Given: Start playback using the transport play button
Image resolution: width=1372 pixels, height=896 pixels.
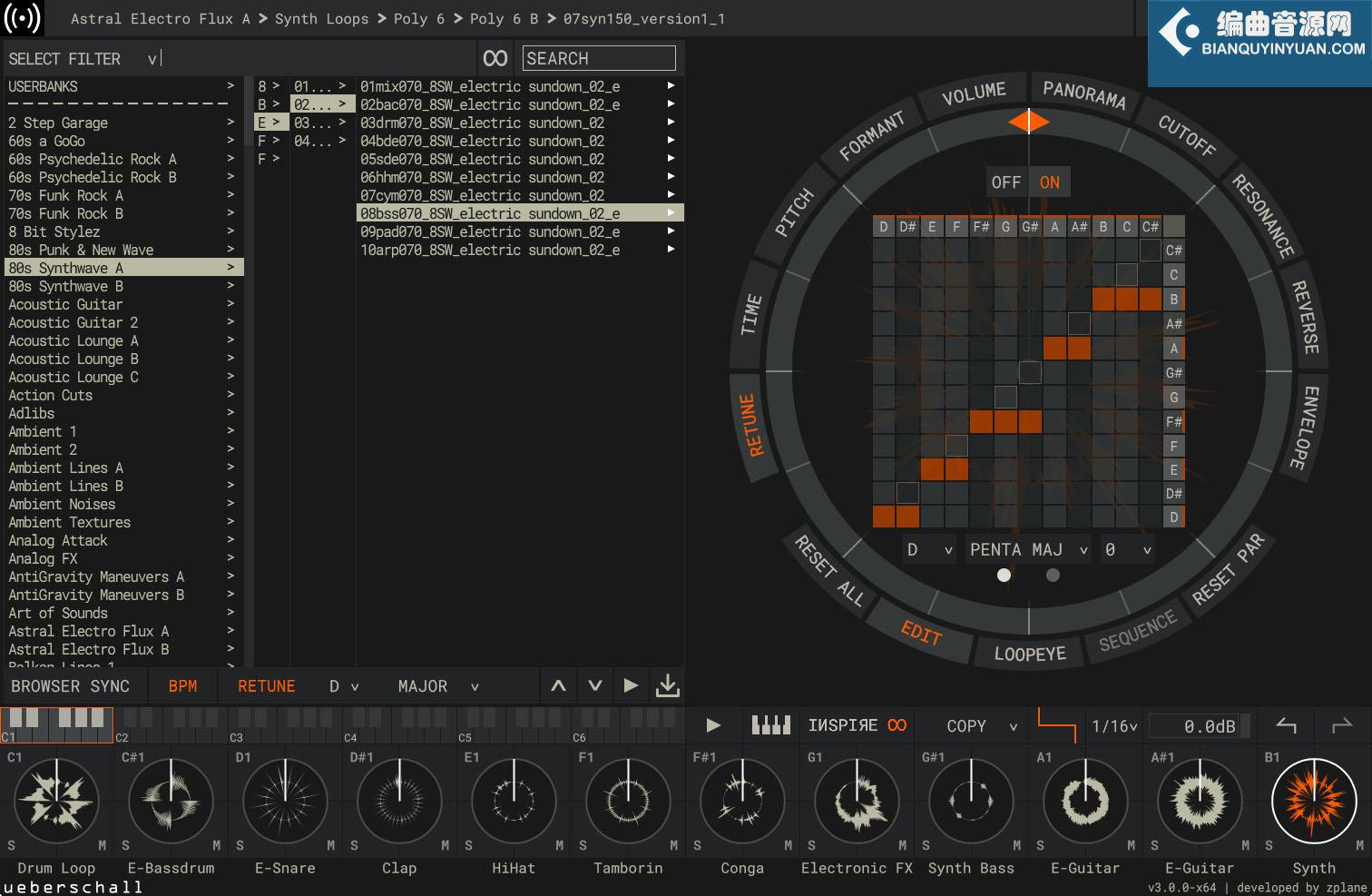Looking at the screenshot, I should click(713, 725).
